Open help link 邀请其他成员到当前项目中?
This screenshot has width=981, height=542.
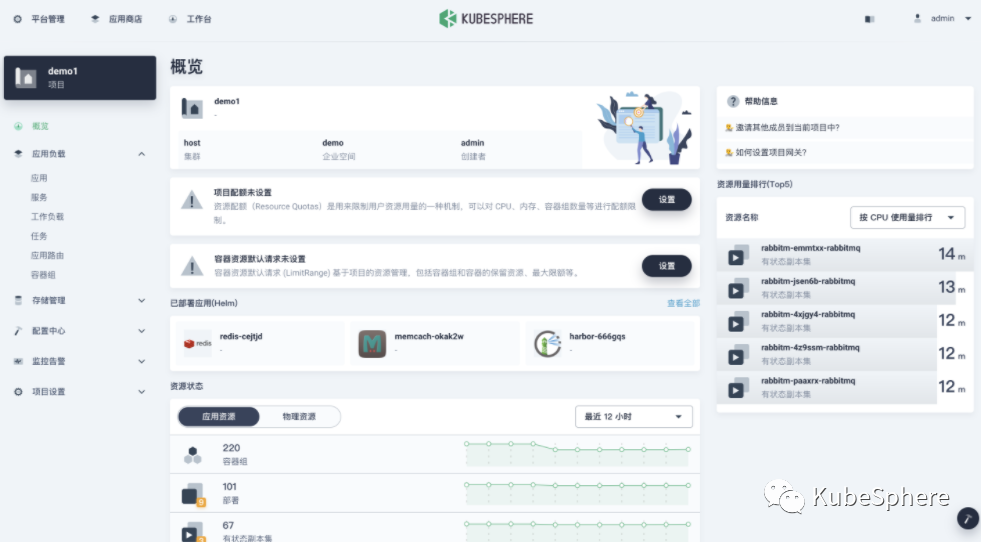(x=787, y=128)
